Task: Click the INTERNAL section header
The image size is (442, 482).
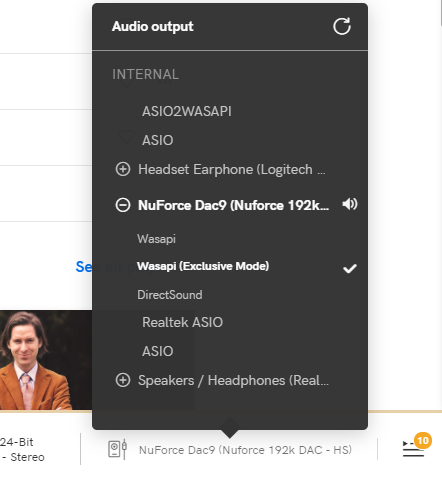Action: (x=145, y=74)
